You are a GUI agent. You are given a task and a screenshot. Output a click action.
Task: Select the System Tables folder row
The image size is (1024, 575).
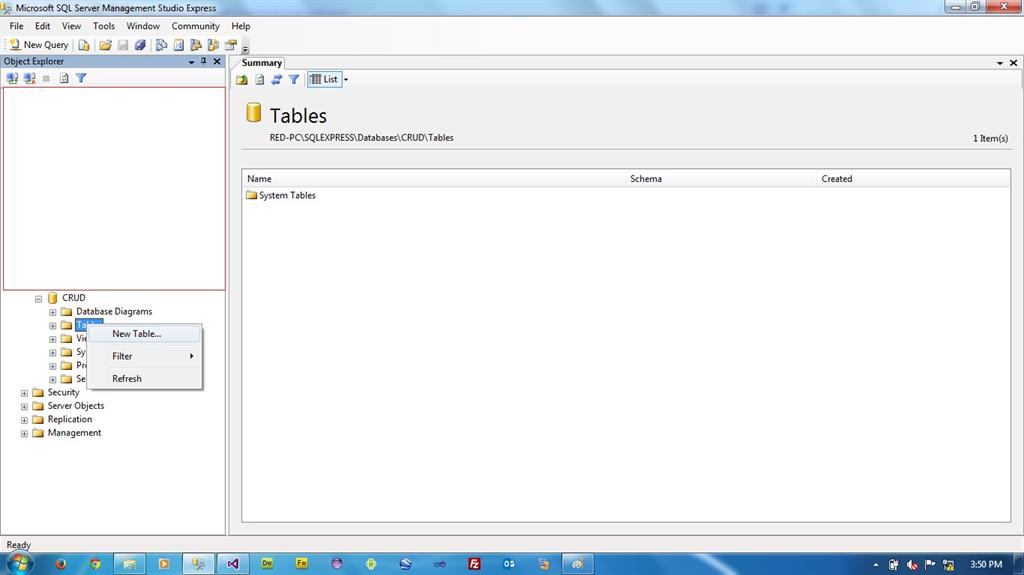point(281,195)
